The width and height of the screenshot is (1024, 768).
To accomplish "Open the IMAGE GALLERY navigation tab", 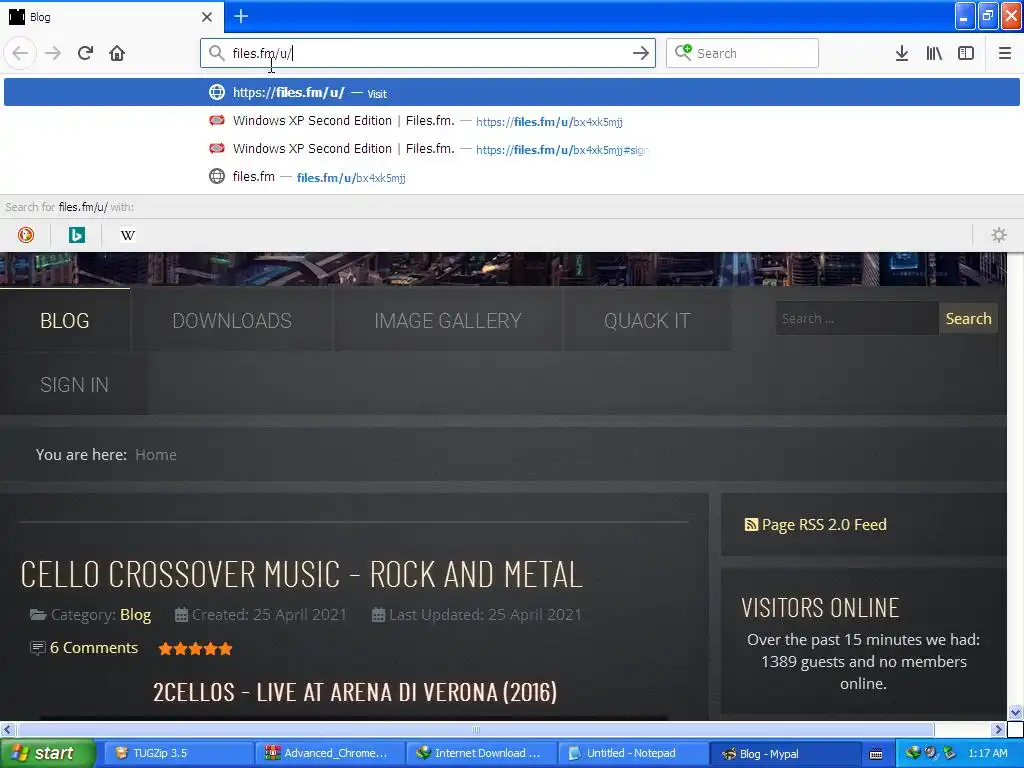I will click(x=448, y=321).
